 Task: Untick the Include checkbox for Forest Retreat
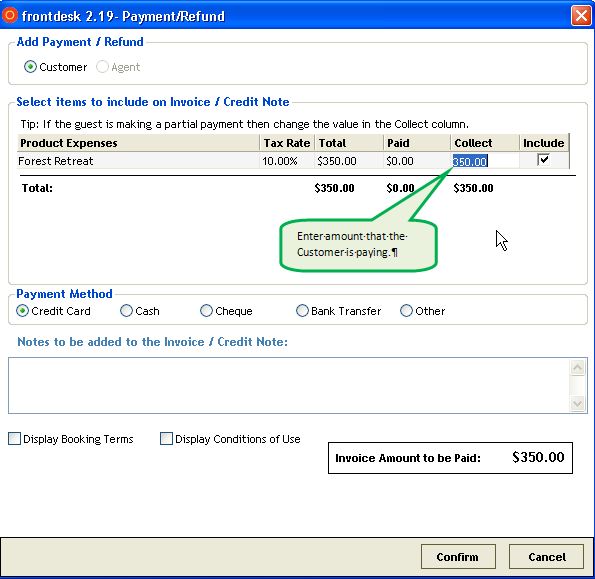(x=543, y=160)
